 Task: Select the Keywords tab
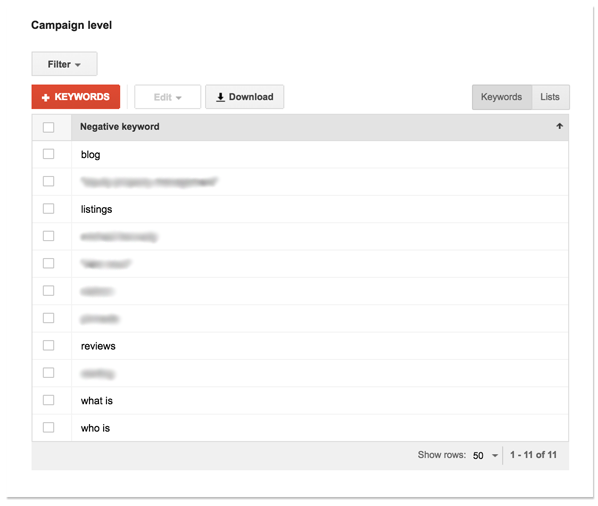pos(502,97)
